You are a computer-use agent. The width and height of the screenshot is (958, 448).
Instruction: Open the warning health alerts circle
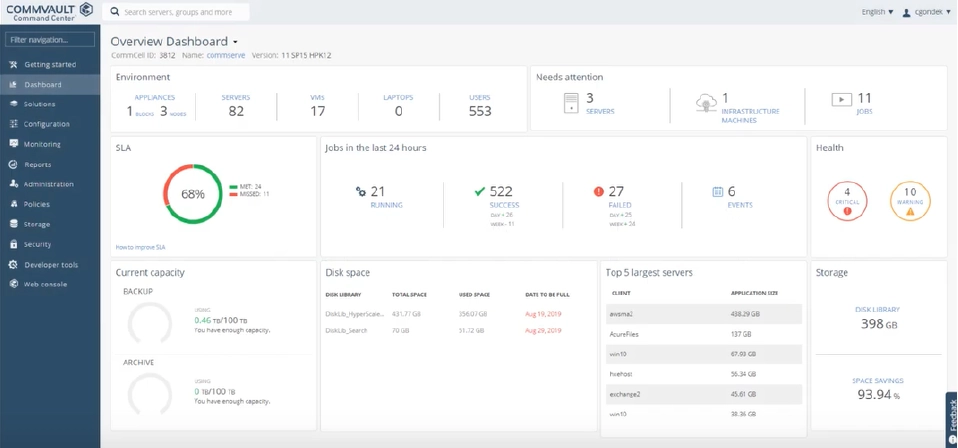point(909,199)
